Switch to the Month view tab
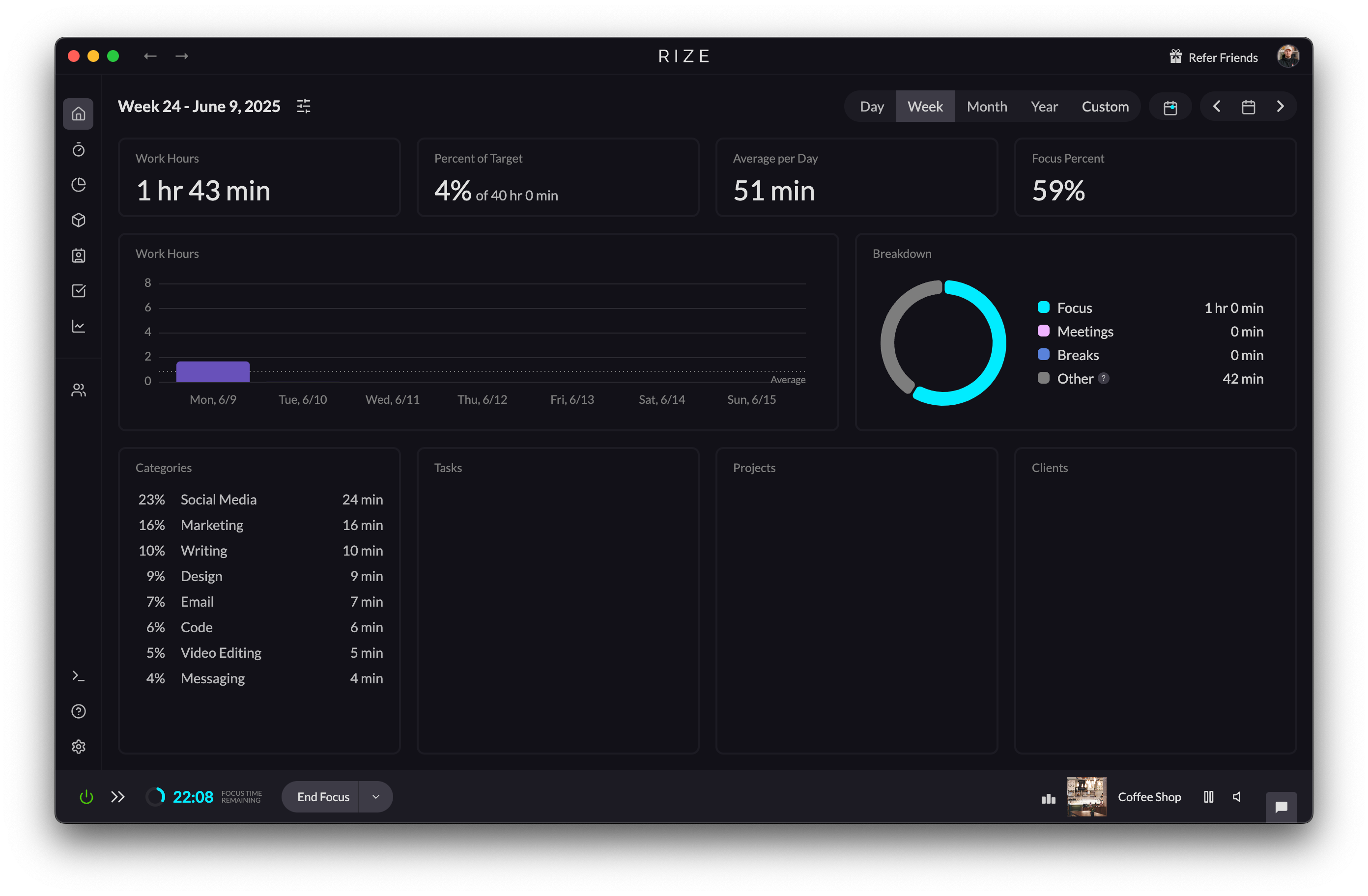The image size is (1368, 896). pos(986,107)
